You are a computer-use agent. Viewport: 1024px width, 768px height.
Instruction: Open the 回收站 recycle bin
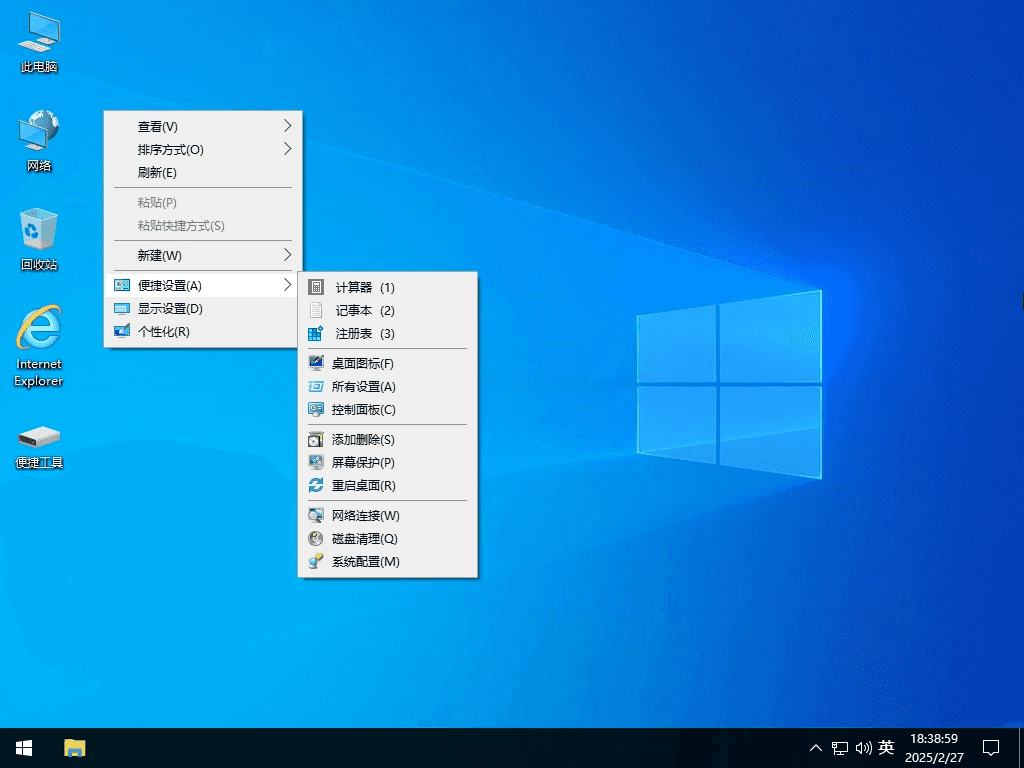pyautogui.click(x=38, y=238)
